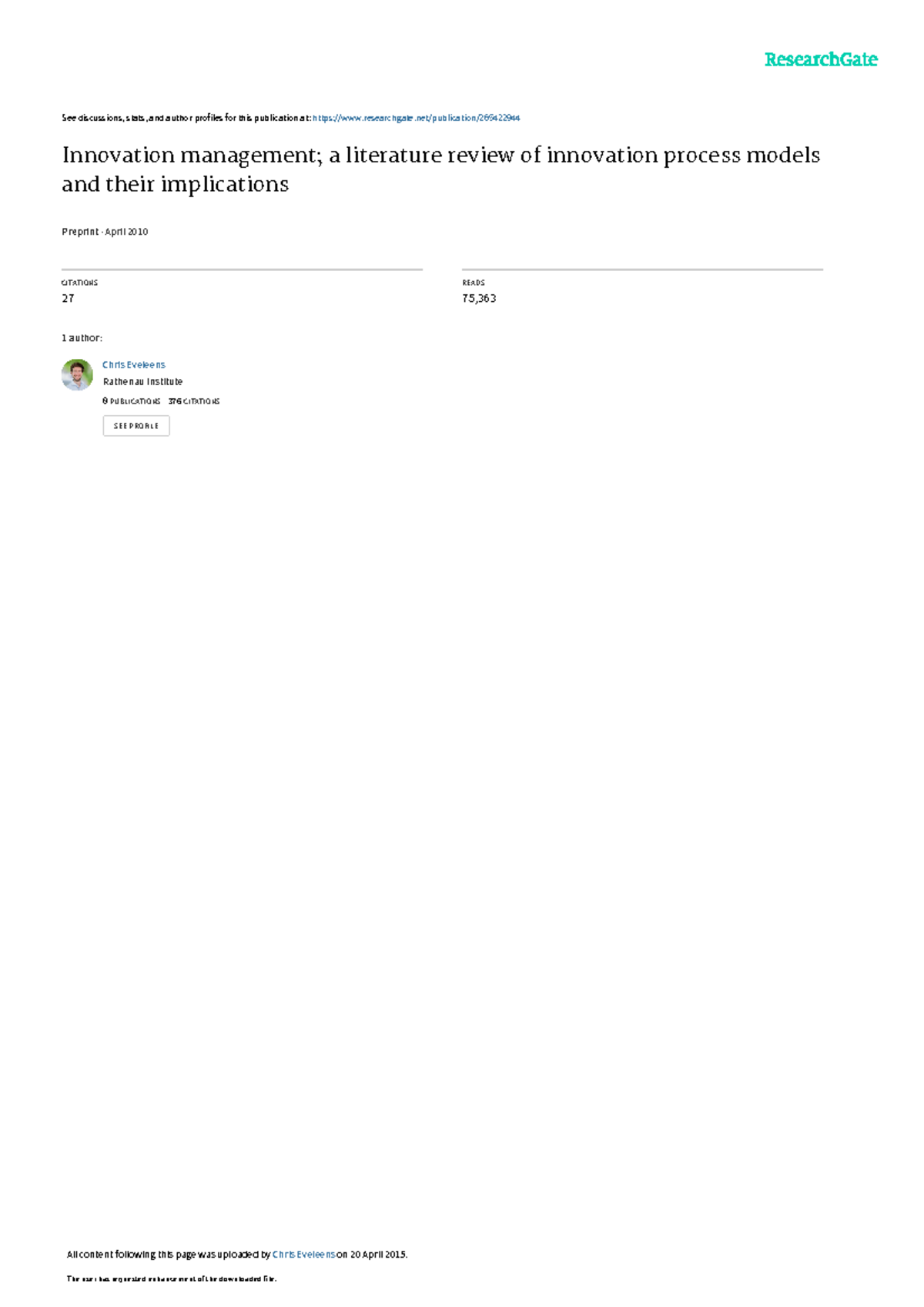
Task: Click the 'Rathenau Institute' affiliation text
Action: pos(142,382)
